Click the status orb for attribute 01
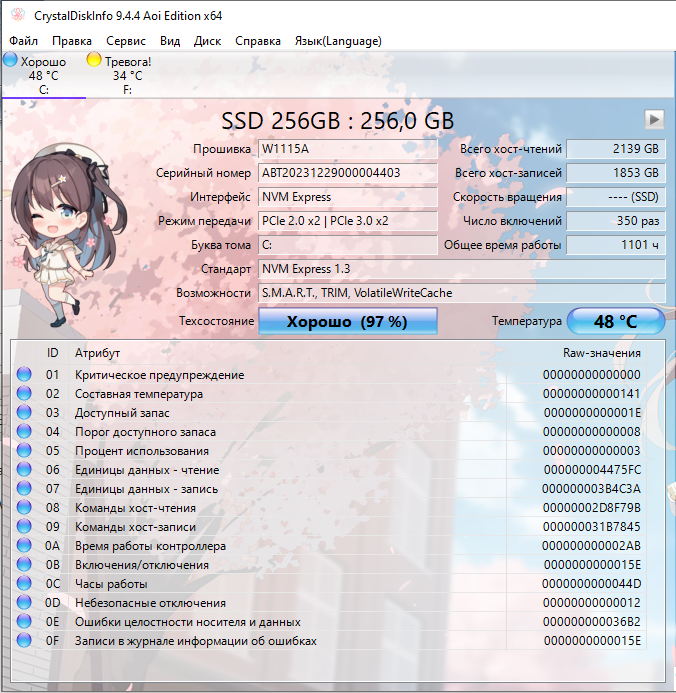Image resolution: width=676 pixels, height=693 pixels. (x=24, y=375)
